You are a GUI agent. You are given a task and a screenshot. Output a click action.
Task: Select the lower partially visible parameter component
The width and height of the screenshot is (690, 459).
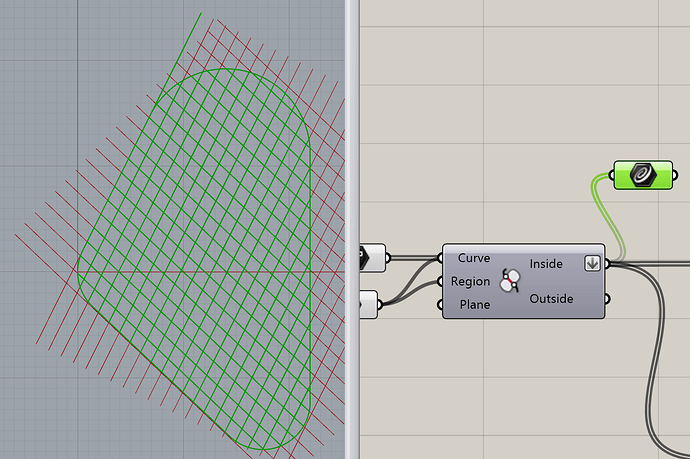[x=369, y=304]
